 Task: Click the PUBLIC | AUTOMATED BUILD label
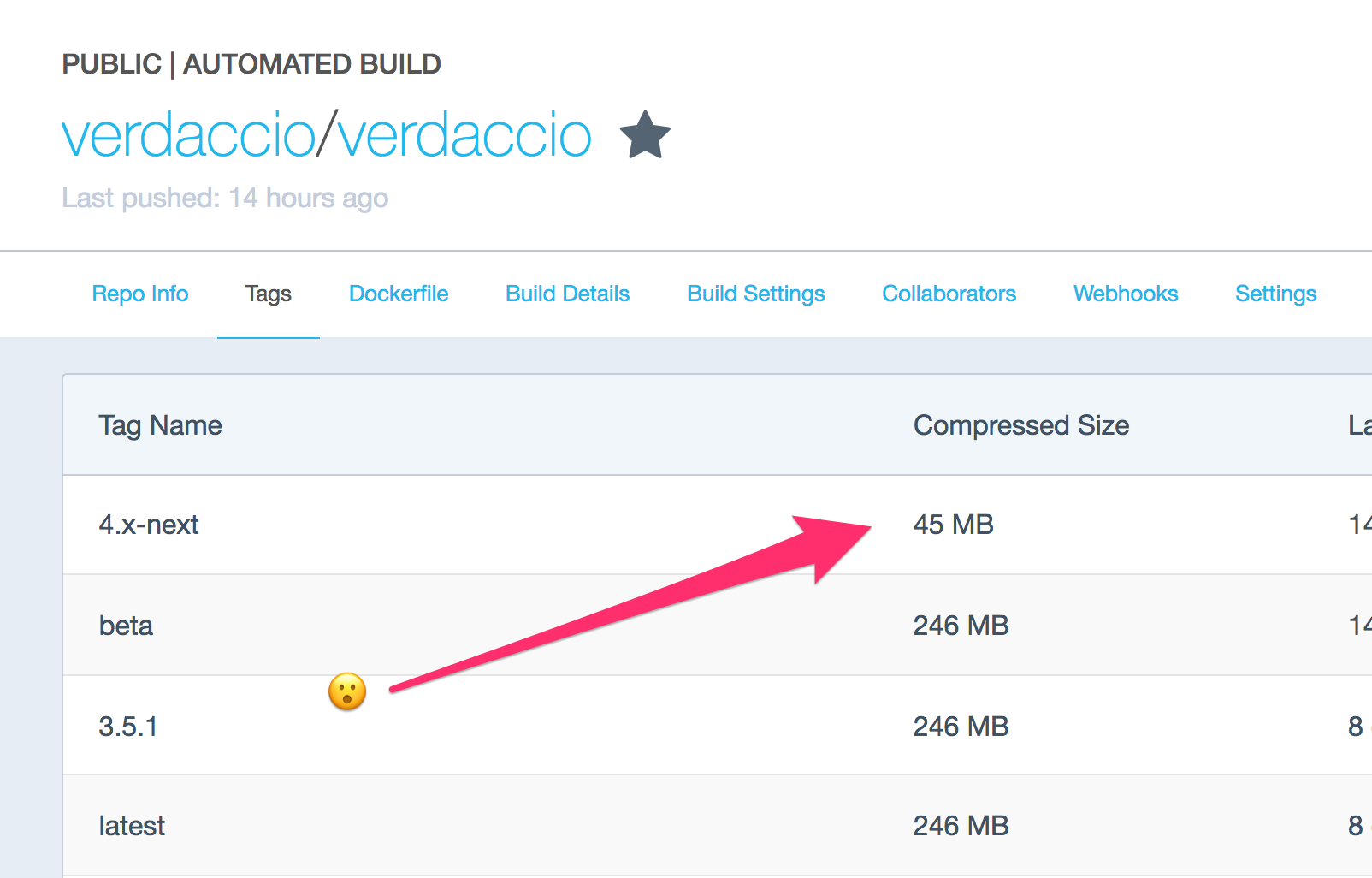click(x=251, y=63)
